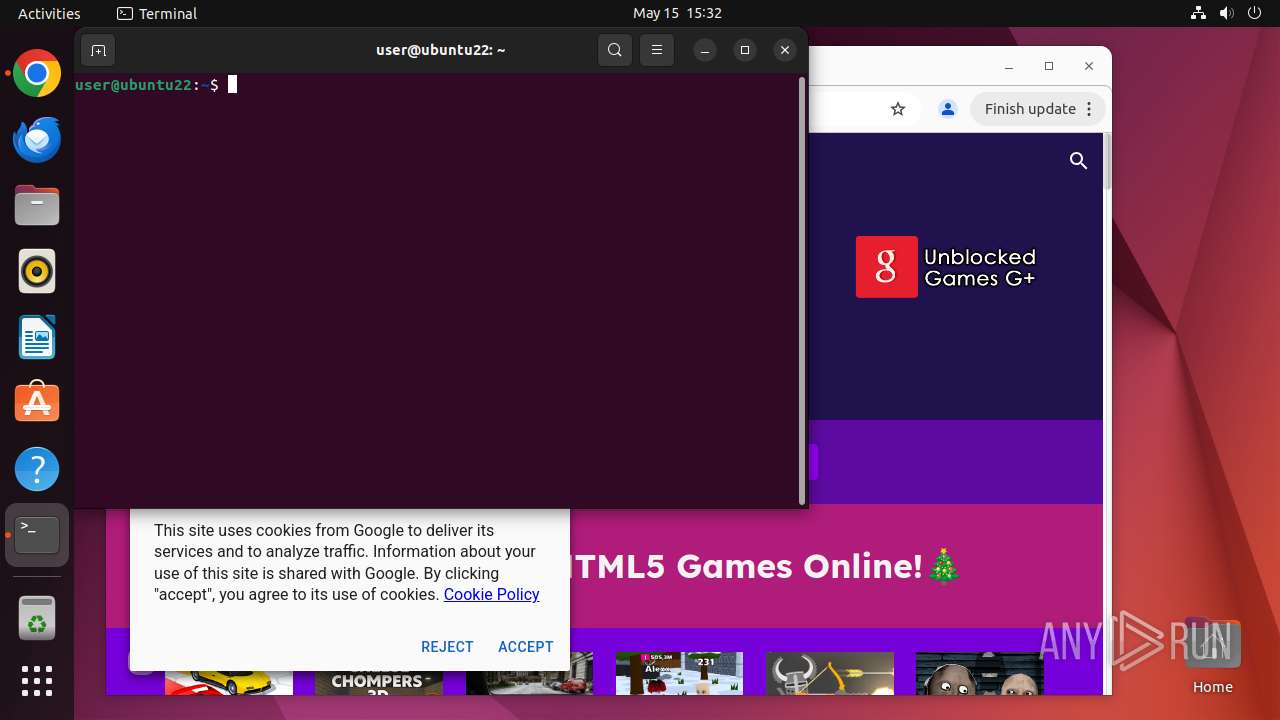Show Applications grid in the dock
This screenshot has height=720, width=1280.
pos(37,681)
